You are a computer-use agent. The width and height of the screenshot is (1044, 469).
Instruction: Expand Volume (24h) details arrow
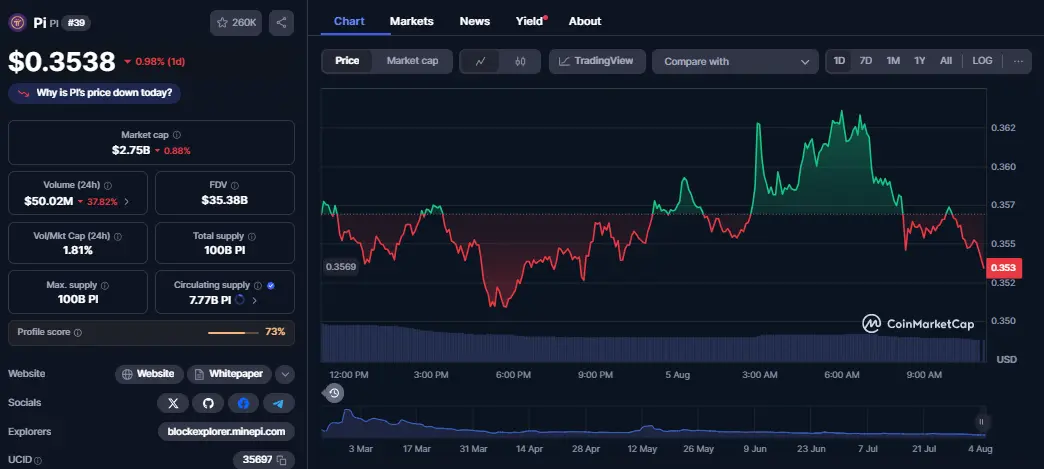click(x=127, y=202)
